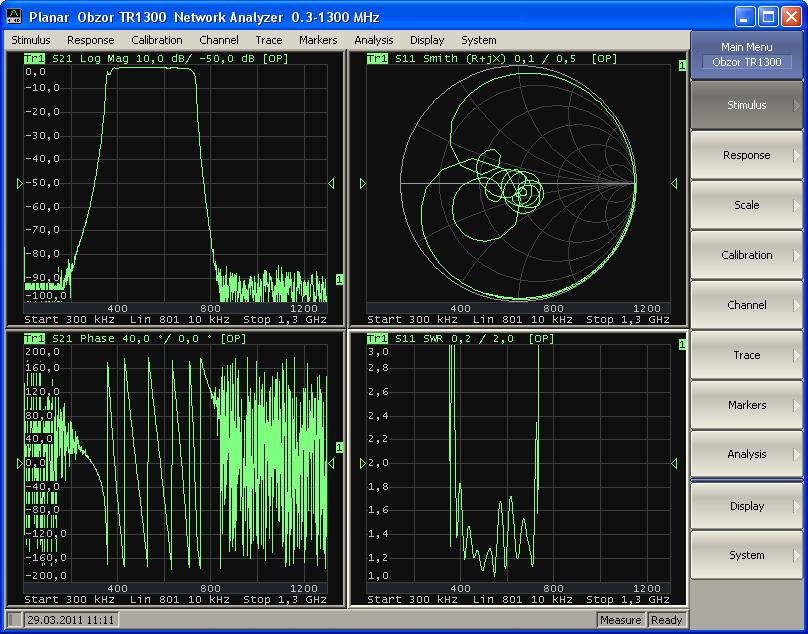Expand the Calibration softkey arrow
The width and height of the screenshot is (808, 634).
pyautogui.click(x=797, y=255)
